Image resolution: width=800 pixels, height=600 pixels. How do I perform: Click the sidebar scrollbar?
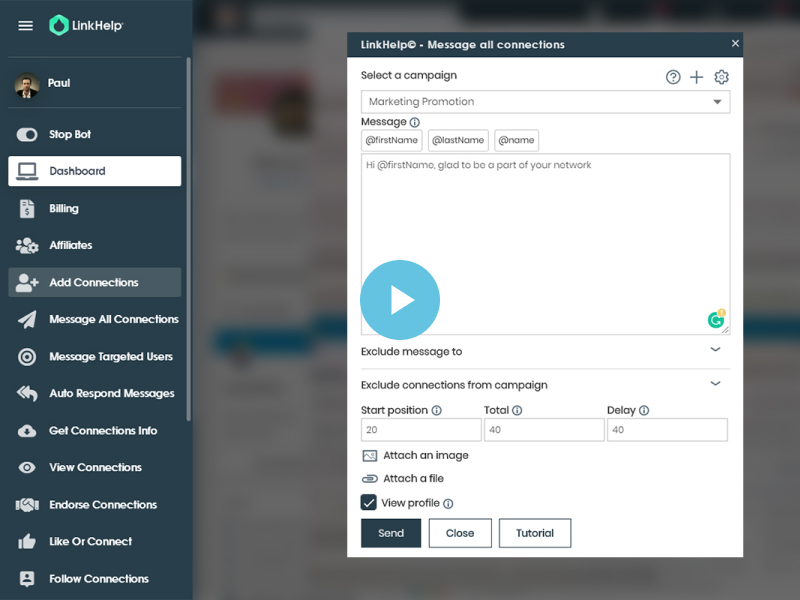(189, 240)
